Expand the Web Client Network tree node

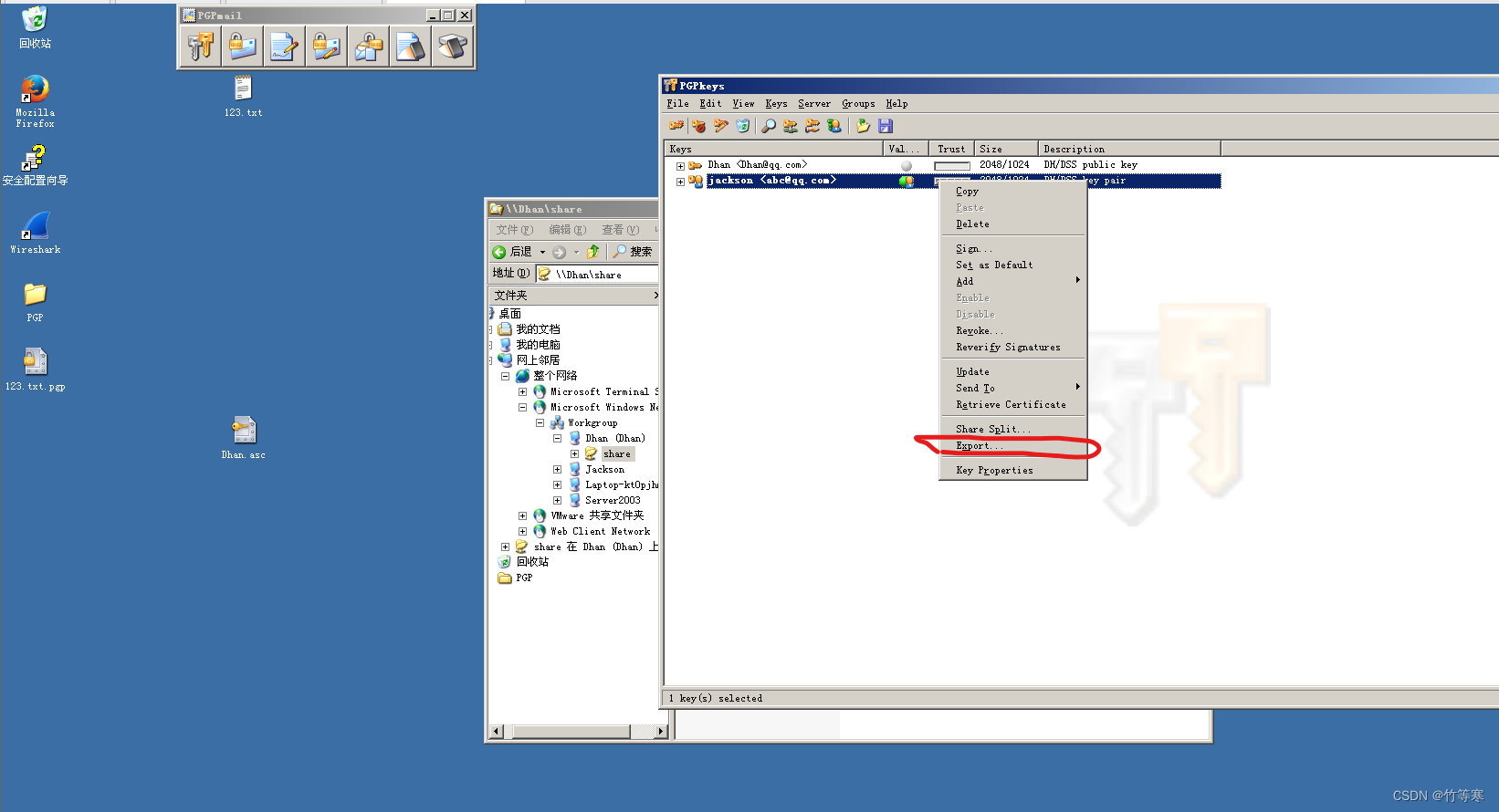(x=522, y=531)
